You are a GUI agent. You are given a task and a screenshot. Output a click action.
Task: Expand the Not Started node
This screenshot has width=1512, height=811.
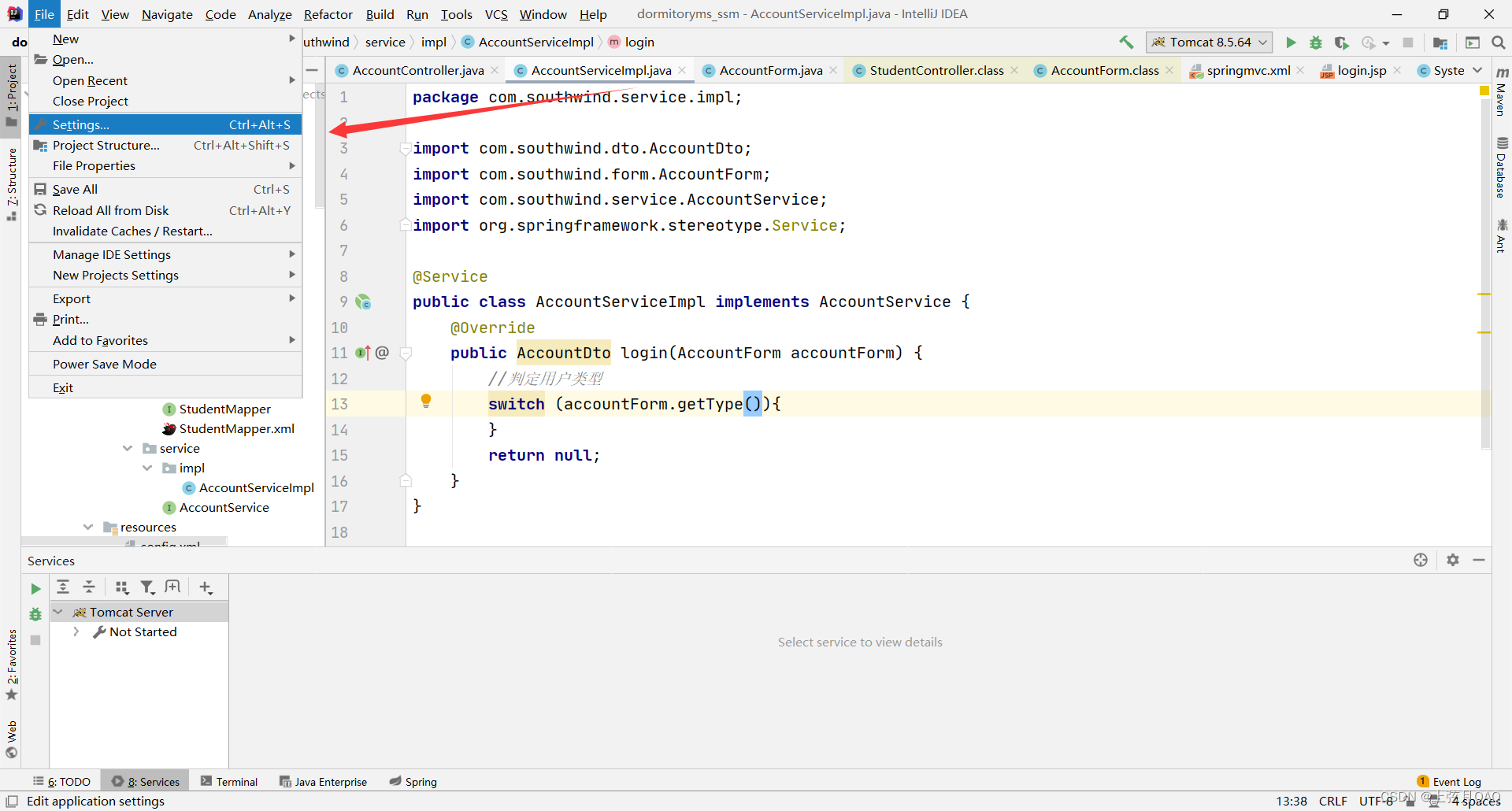[76, 631]
